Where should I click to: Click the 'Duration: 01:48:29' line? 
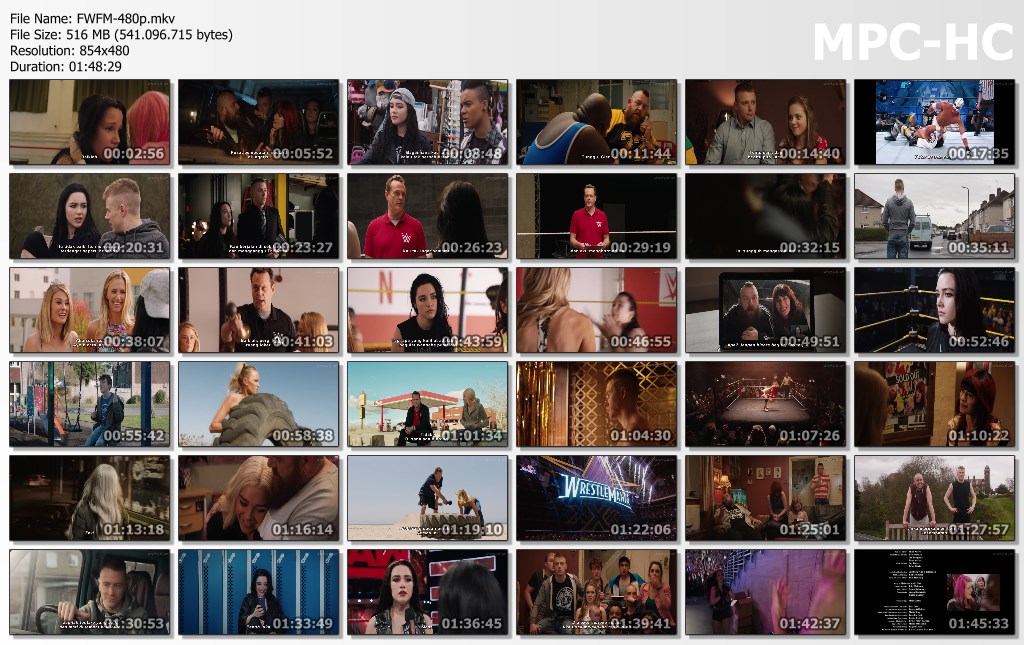[x=65, y=67]
